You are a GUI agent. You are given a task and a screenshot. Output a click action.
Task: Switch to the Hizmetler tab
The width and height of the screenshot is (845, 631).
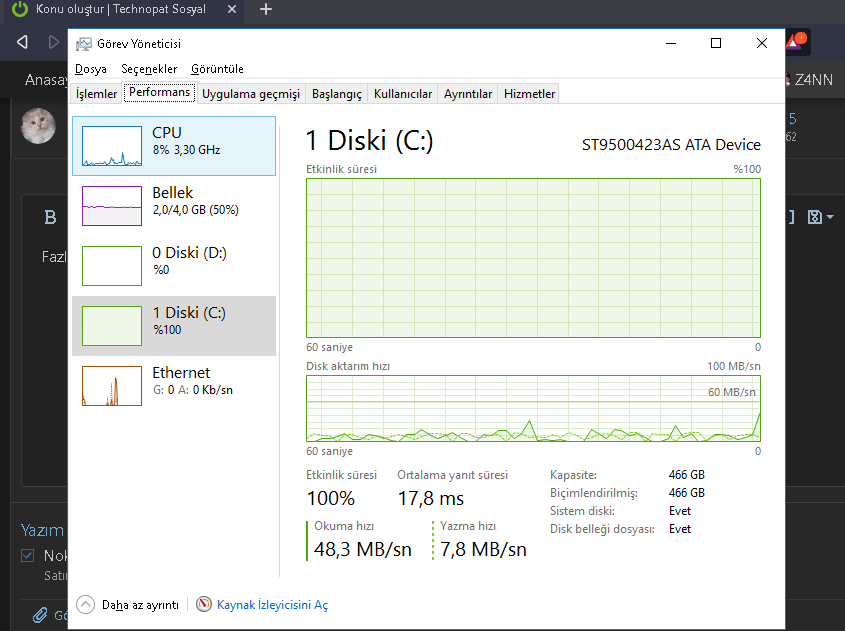pos(528,92)
